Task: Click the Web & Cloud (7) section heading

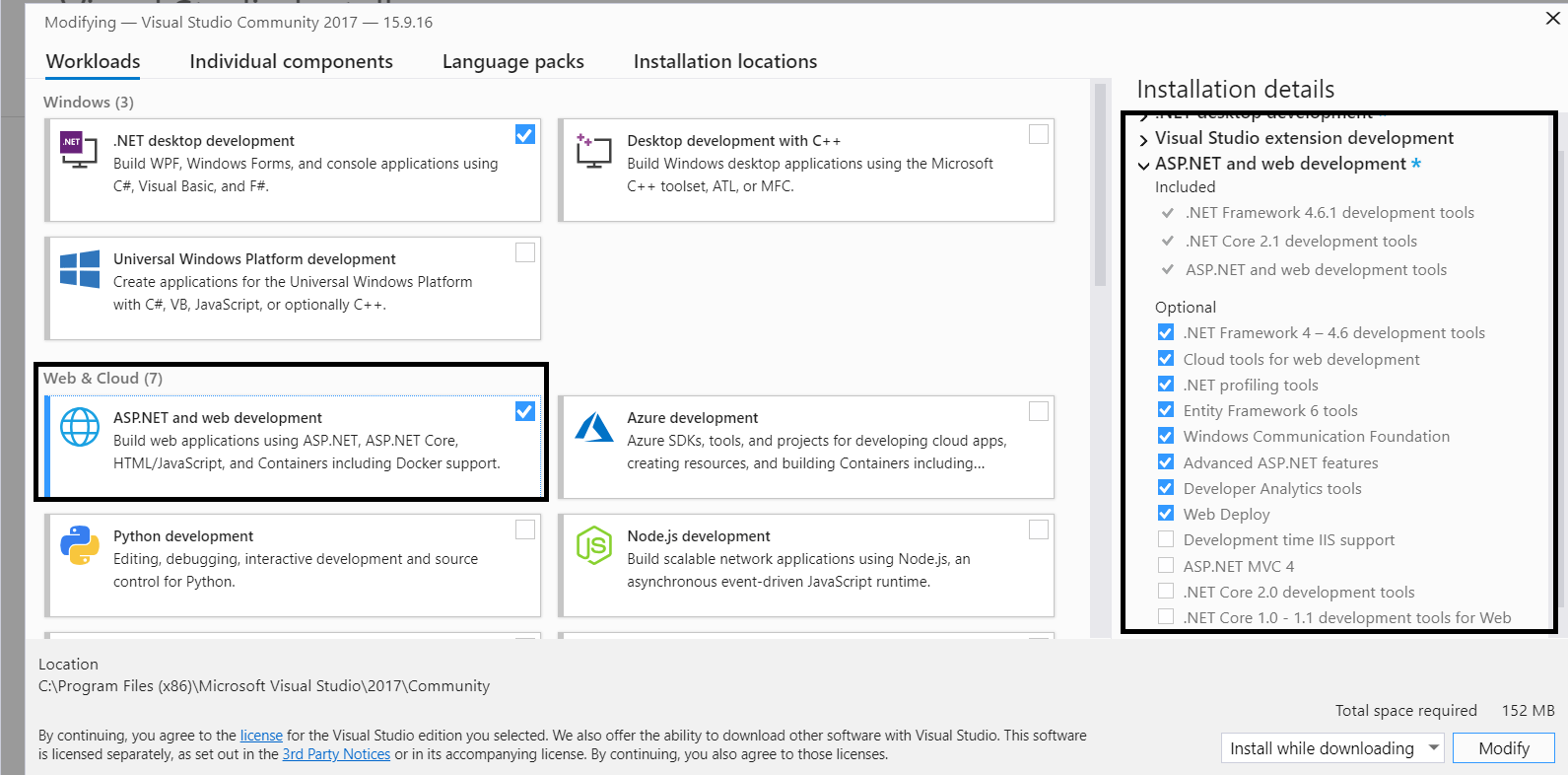Action: (103, 378)
